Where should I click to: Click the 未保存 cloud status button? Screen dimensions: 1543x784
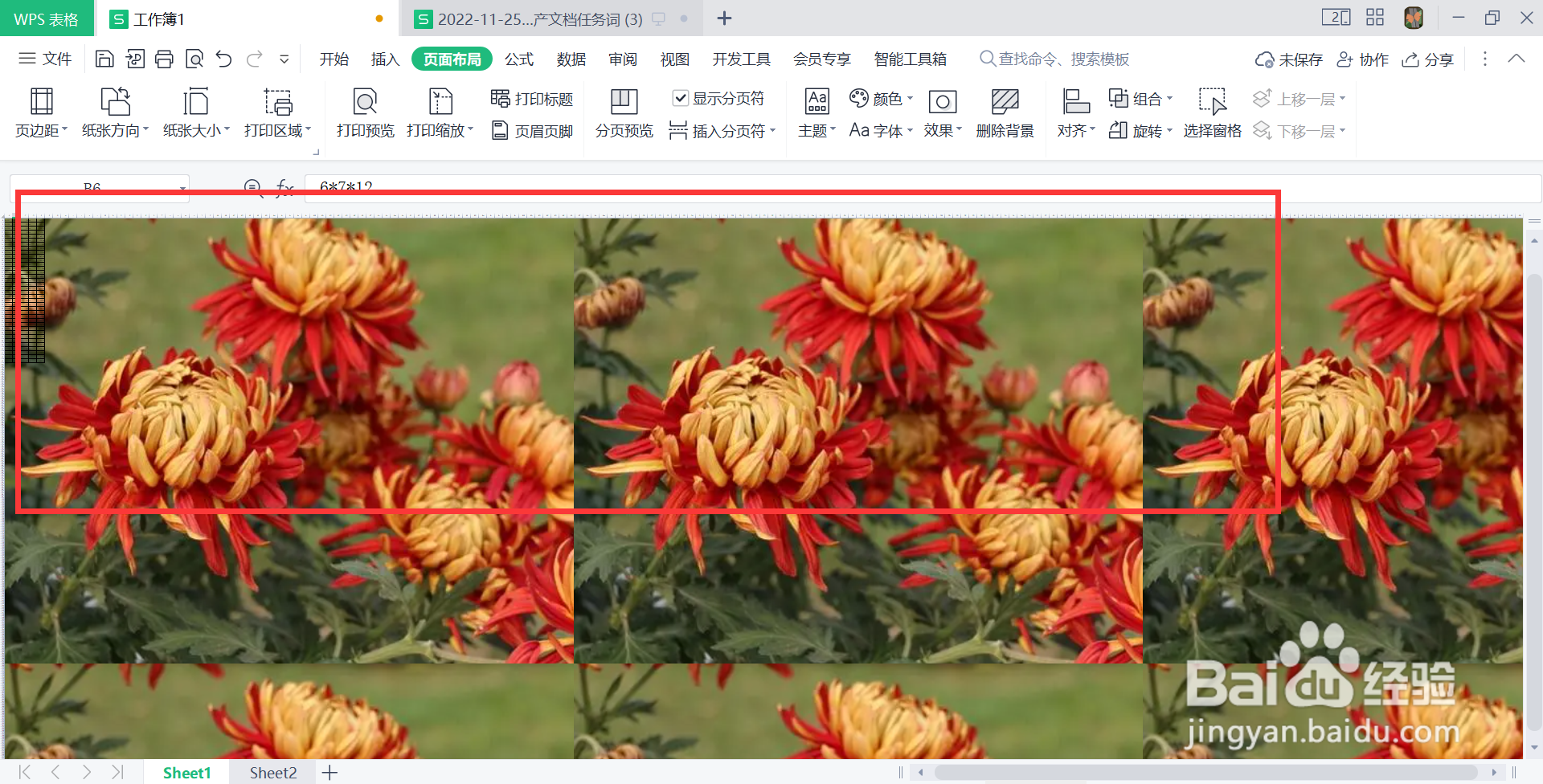tap(1288, 59)
